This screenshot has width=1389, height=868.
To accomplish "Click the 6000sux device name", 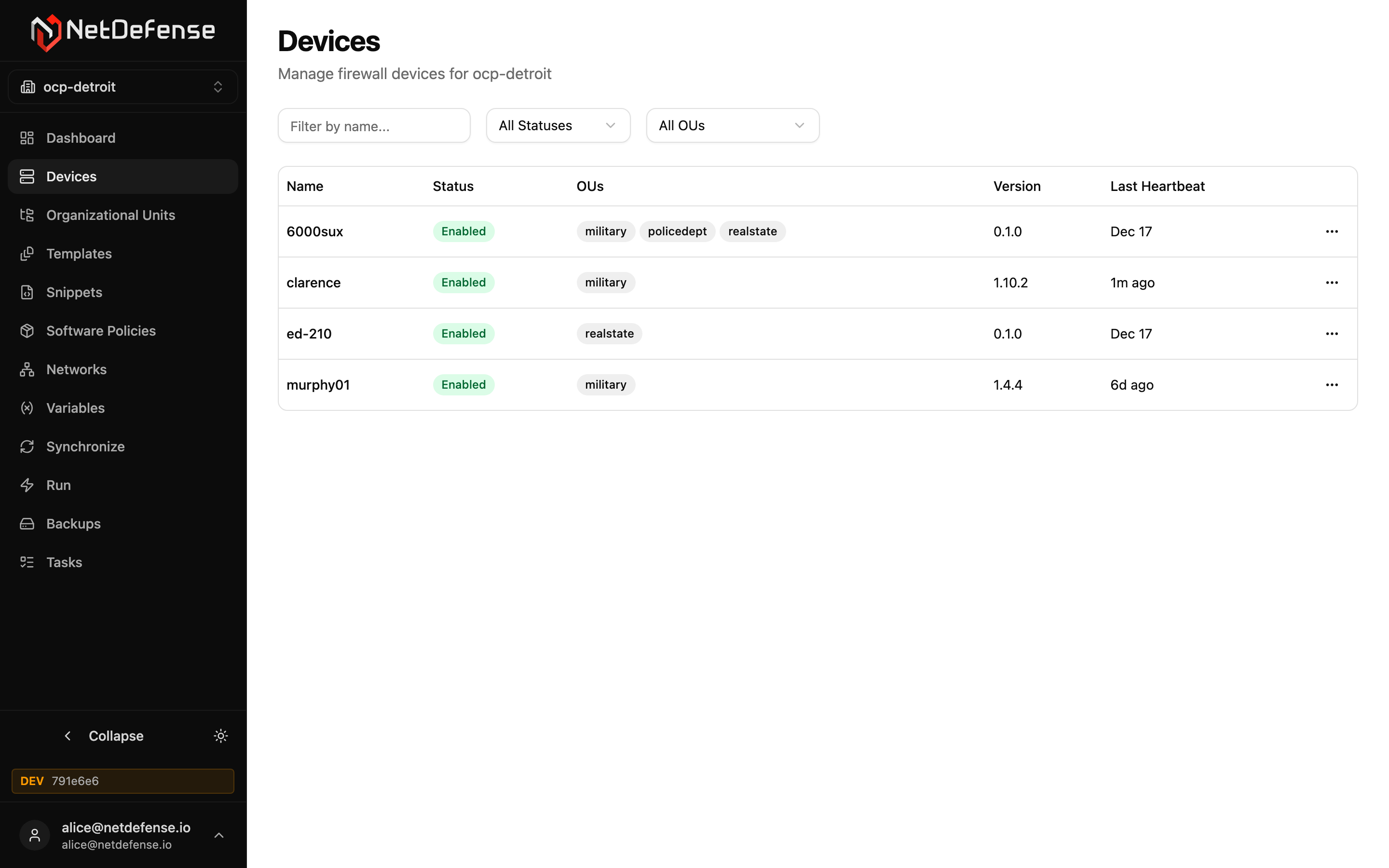I will 314,231.
